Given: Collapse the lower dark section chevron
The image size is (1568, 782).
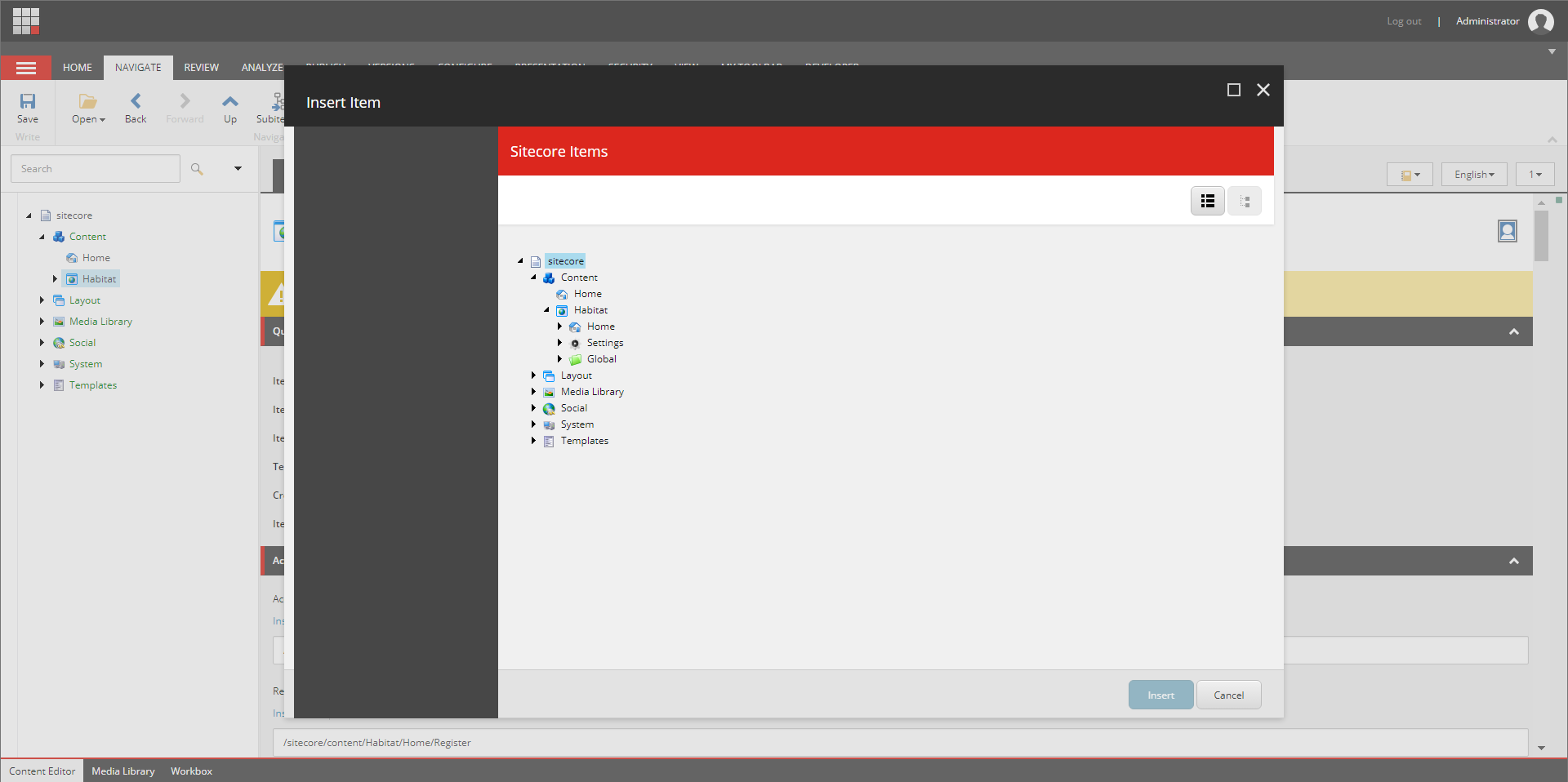Looking at the screenshot, I should (x=1514, y=562).
